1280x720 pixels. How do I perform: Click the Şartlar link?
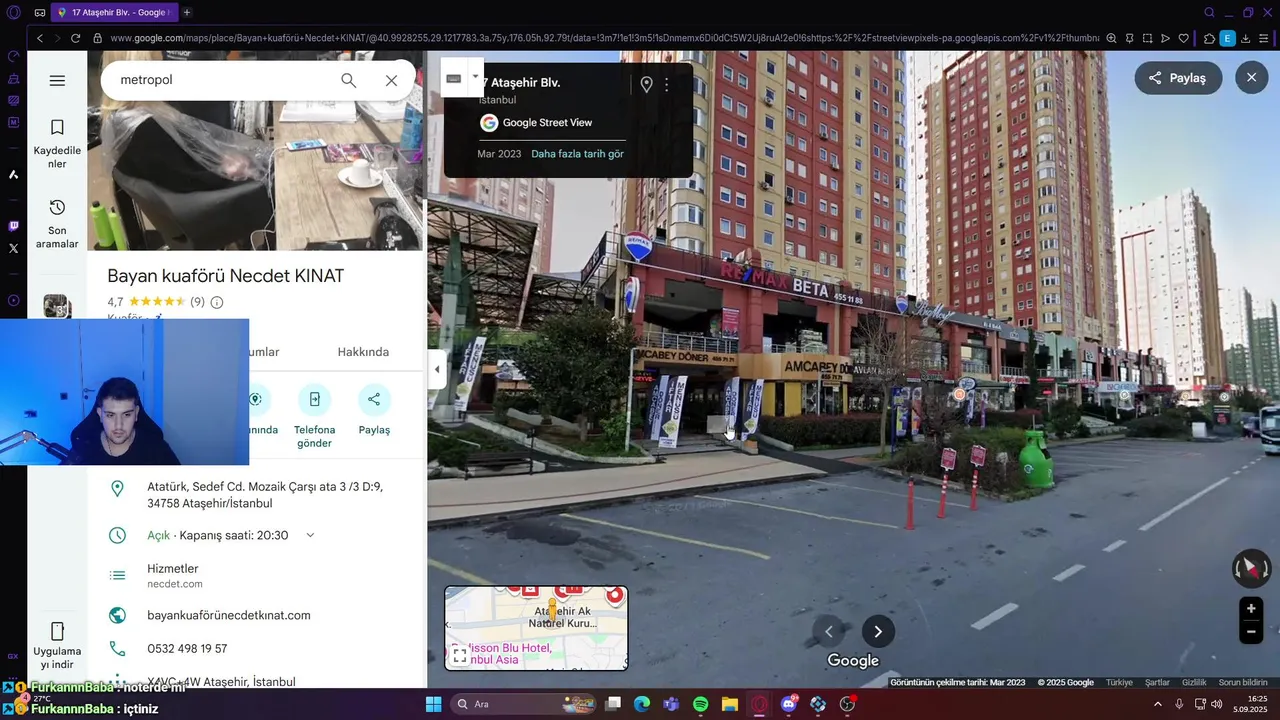pos(1157,682)
